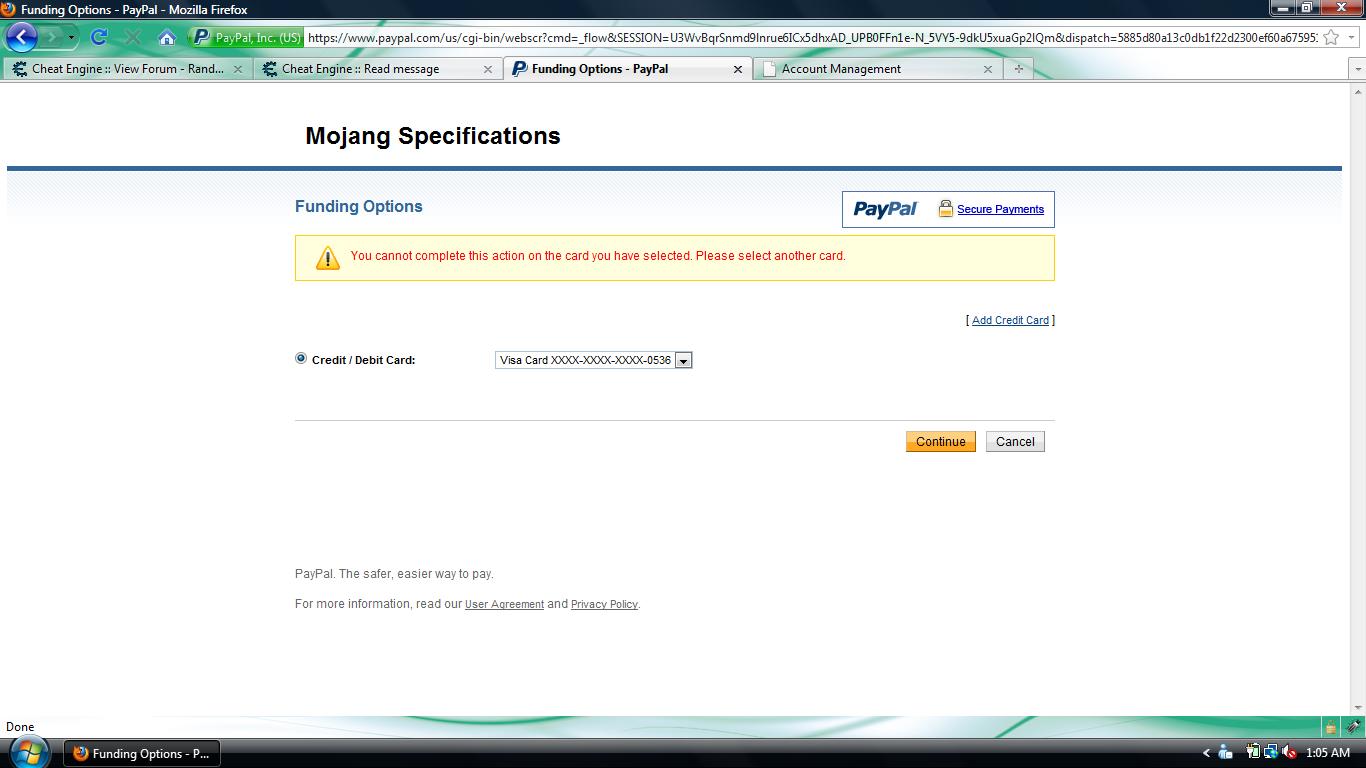Viewport: 1366px width, 768px height.
Task: Click the pen-shaped add-on icon in the status bar
Action: point(1353,727)
